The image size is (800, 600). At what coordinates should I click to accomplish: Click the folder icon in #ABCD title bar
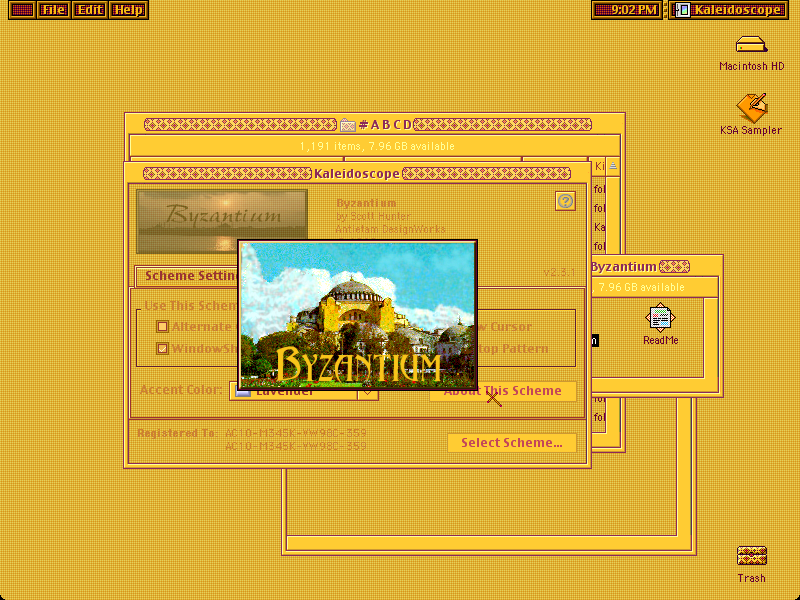pyautogui.click(x=347, y=124)
